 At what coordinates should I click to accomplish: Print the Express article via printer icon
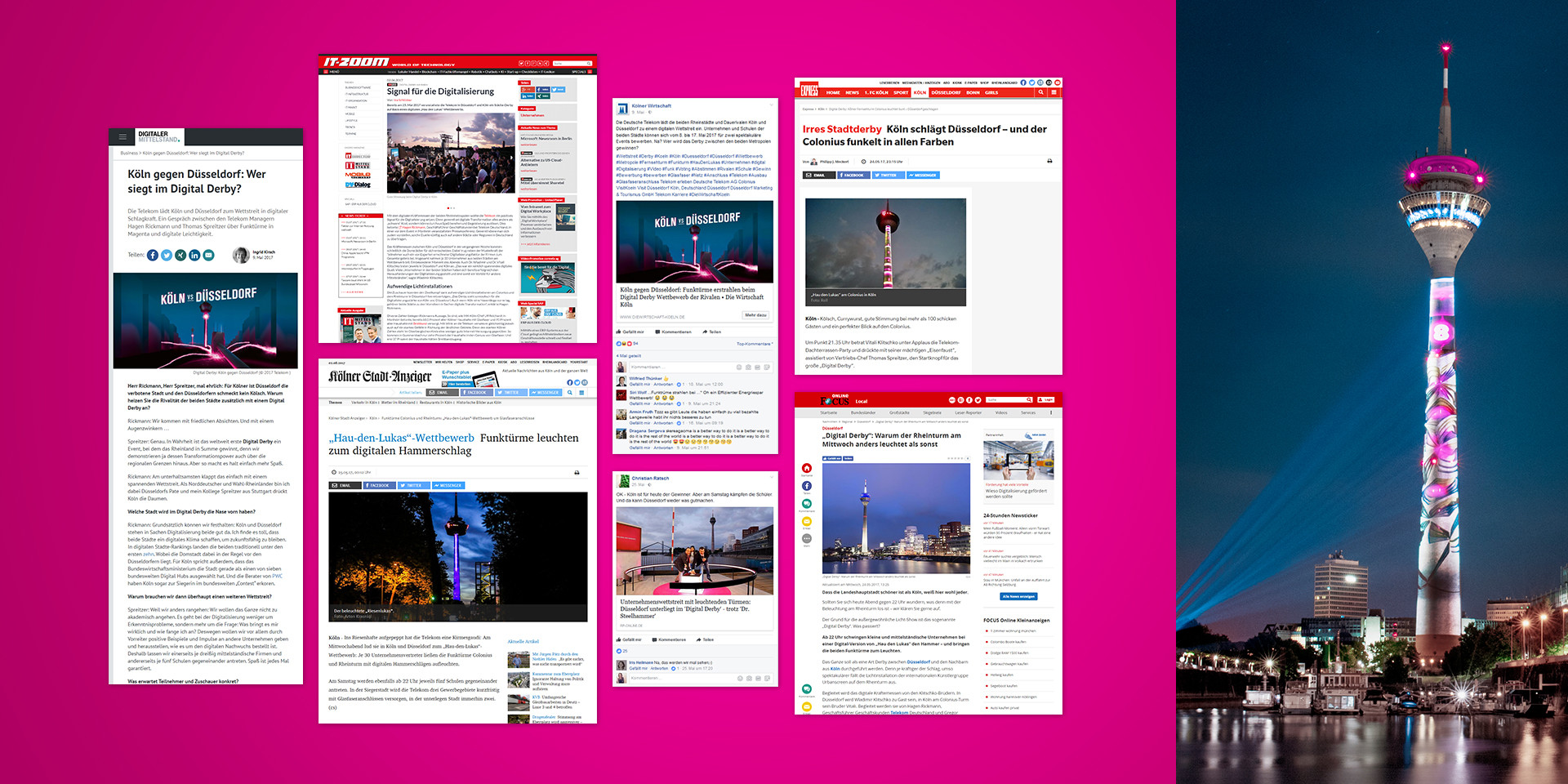pyautogui.click(x=1049, y=161)
